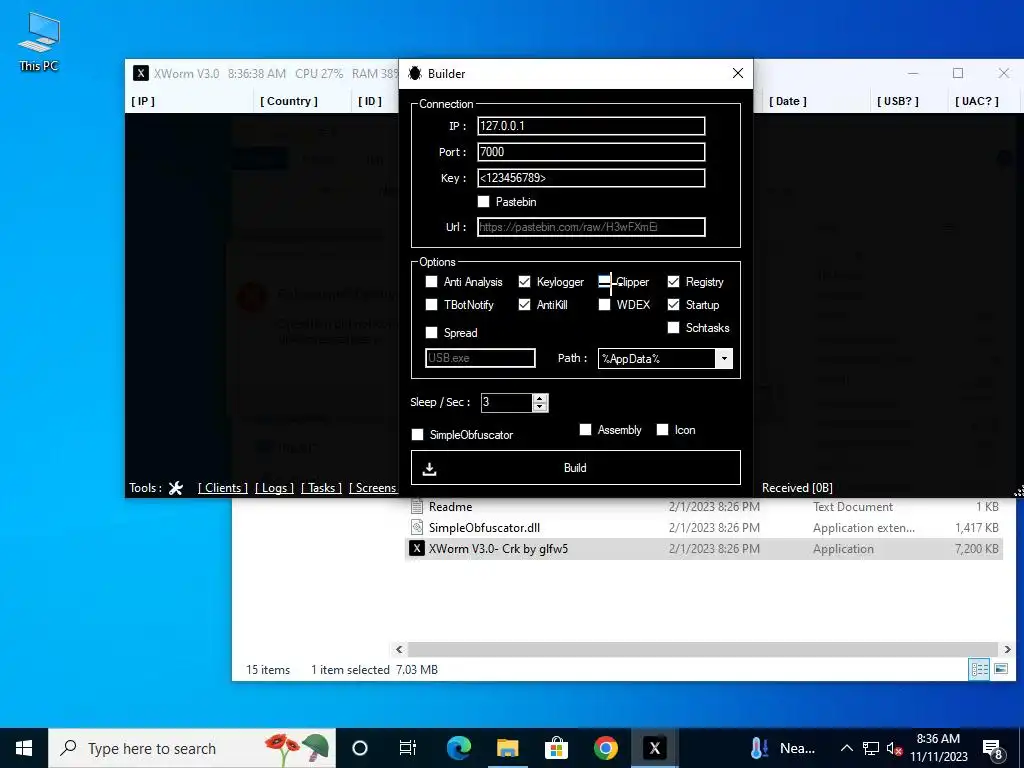Toggle the Startup checkbox
This screenshot has height=768, width=1024.
(x=673, y=304)
